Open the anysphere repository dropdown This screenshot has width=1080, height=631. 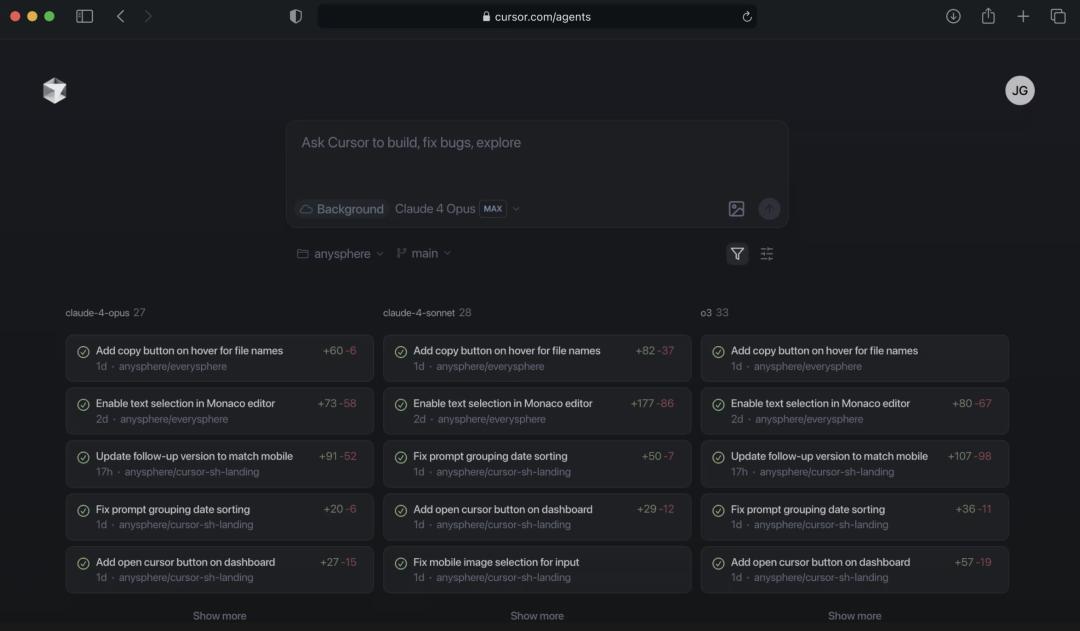coord(340,254)
